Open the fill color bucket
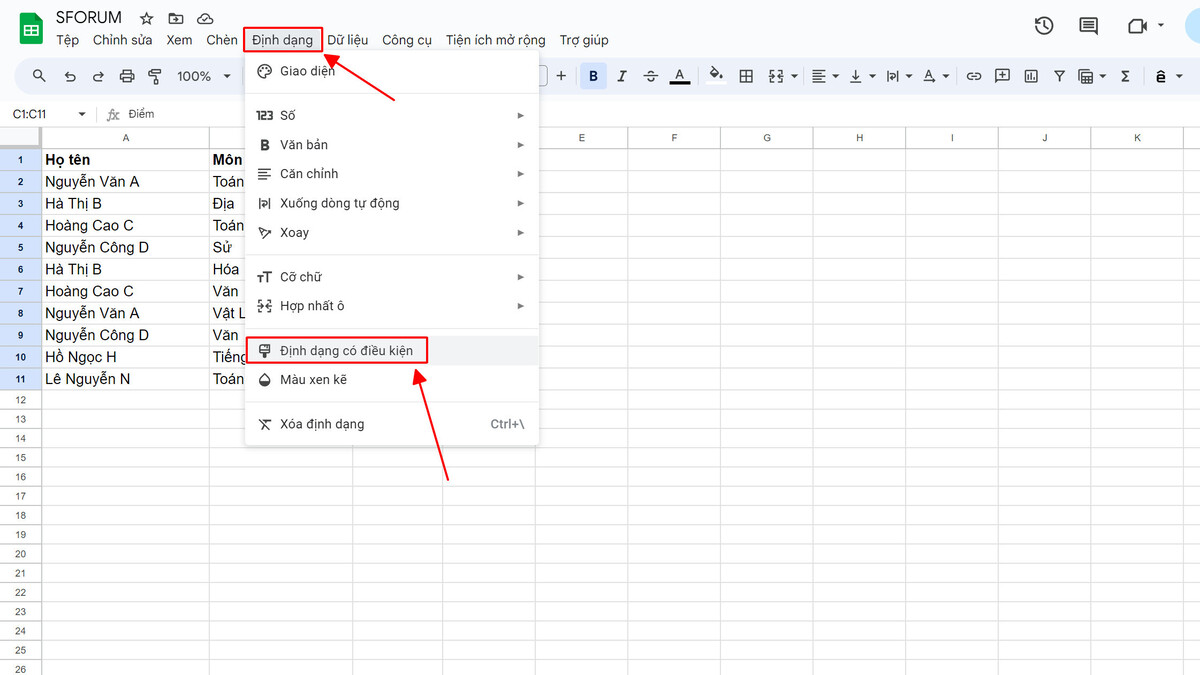 click(716, 76)
